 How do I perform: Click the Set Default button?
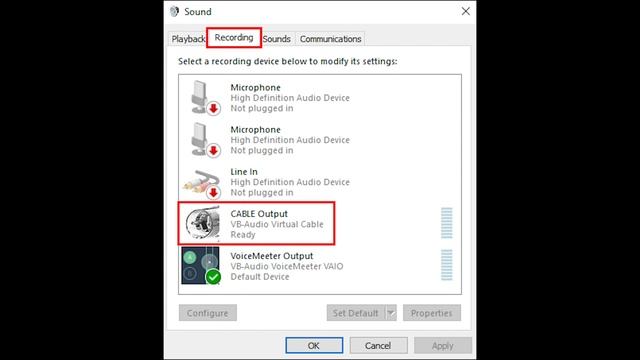356,313
